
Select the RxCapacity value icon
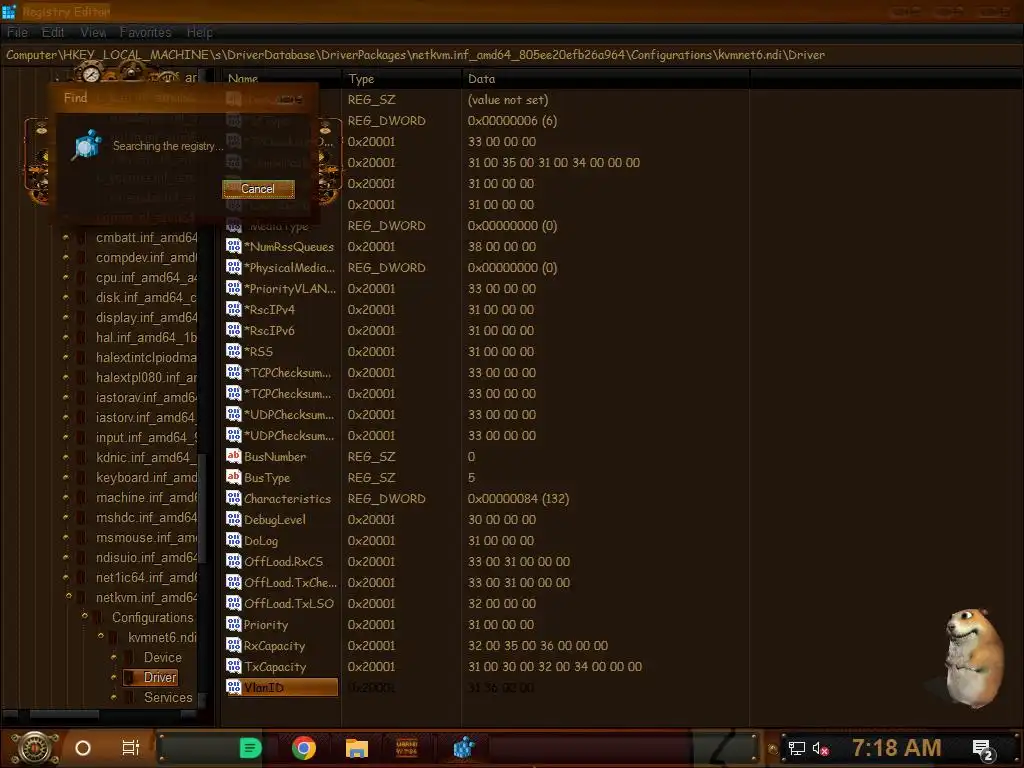click(234, 645)
